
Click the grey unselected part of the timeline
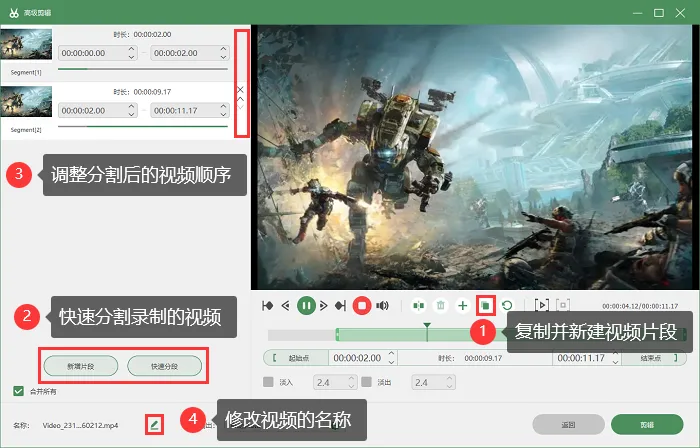click(301, 335)
